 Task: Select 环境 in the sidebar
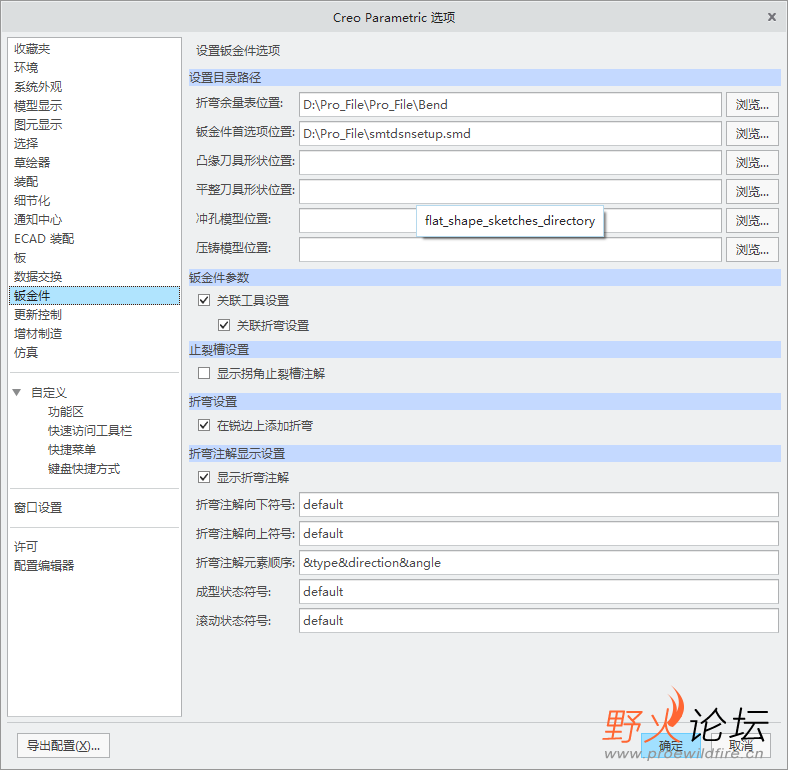[26, 68]
